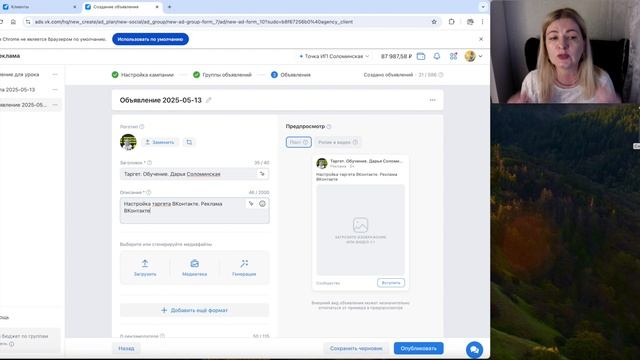Click the browser home icon

pyautogui.click(x=13, y=22)
